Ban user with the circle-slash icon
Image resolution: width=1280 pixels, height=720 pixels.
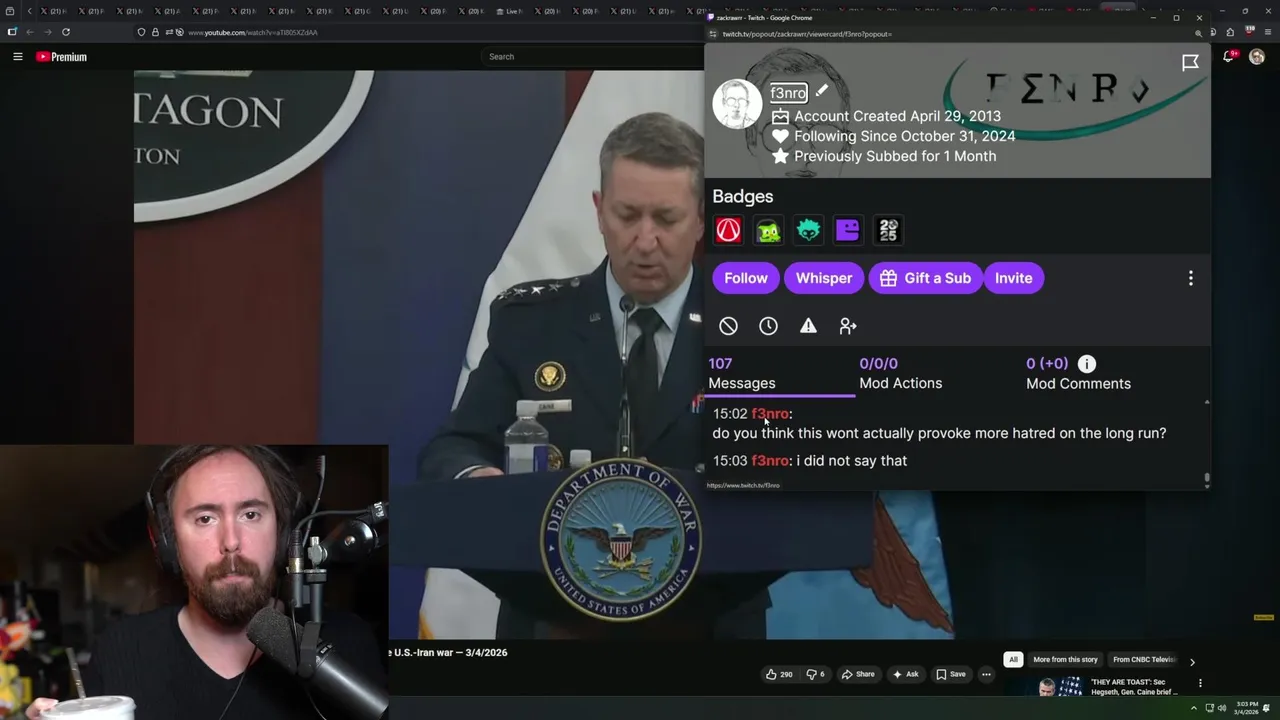pyautogui.click(x=728, y=326)
